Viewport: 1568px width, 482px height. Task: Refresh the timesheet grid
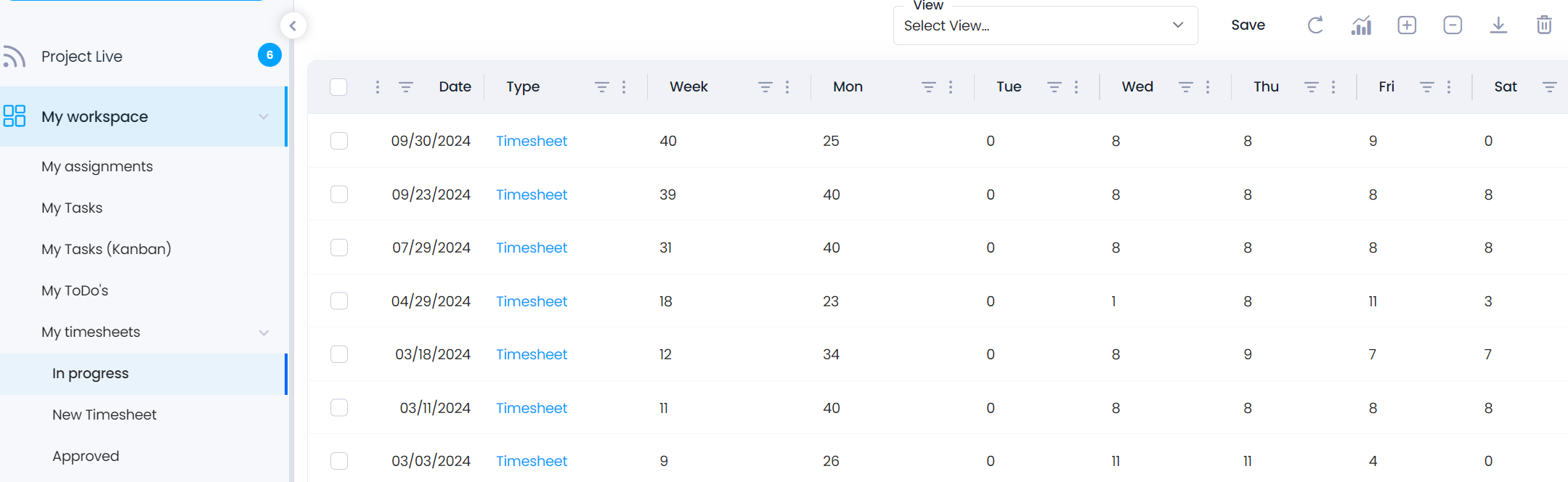(1315, 25)
